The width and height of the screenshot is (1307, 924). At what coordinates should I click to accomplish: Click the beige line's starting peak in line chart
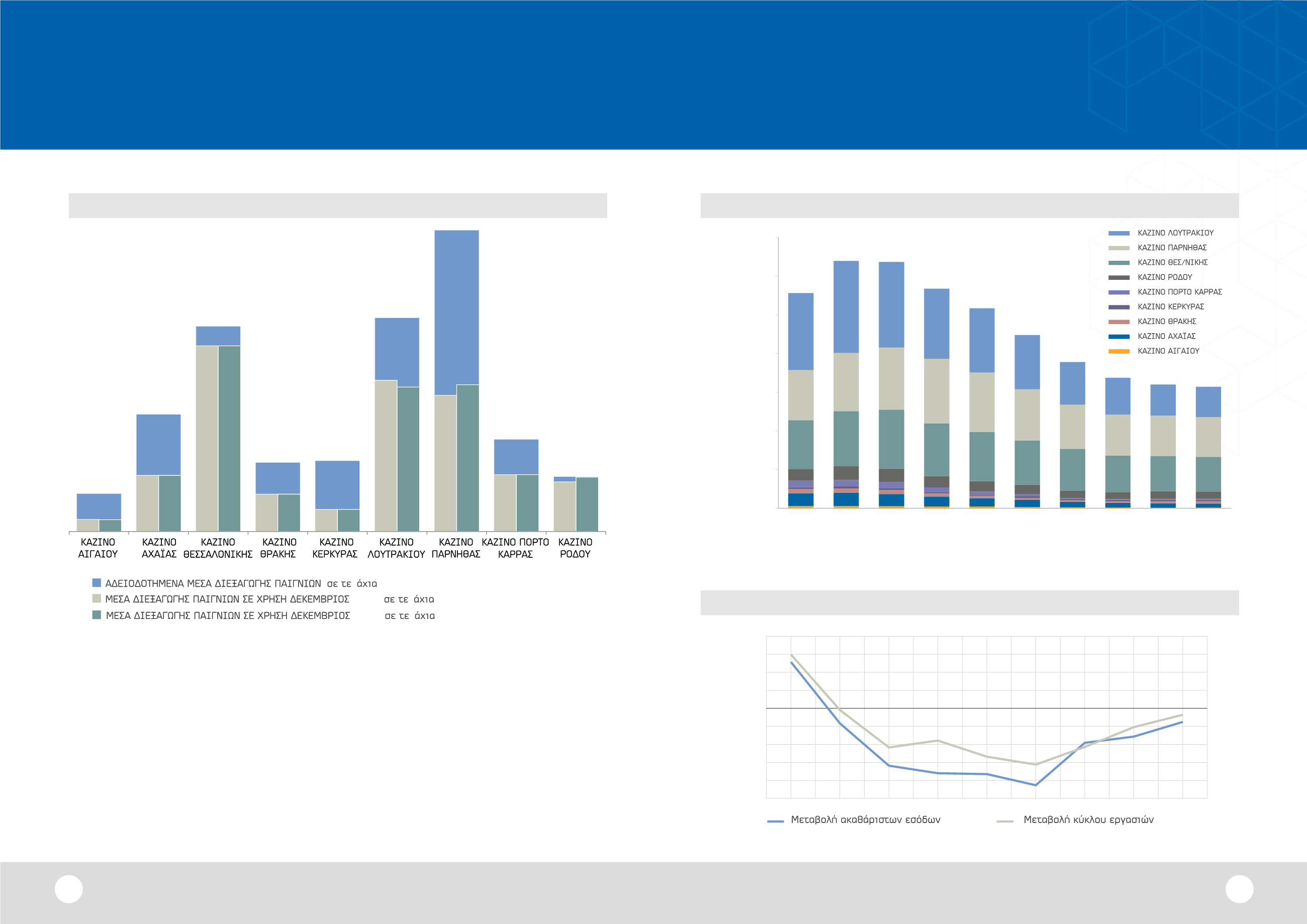791,655
